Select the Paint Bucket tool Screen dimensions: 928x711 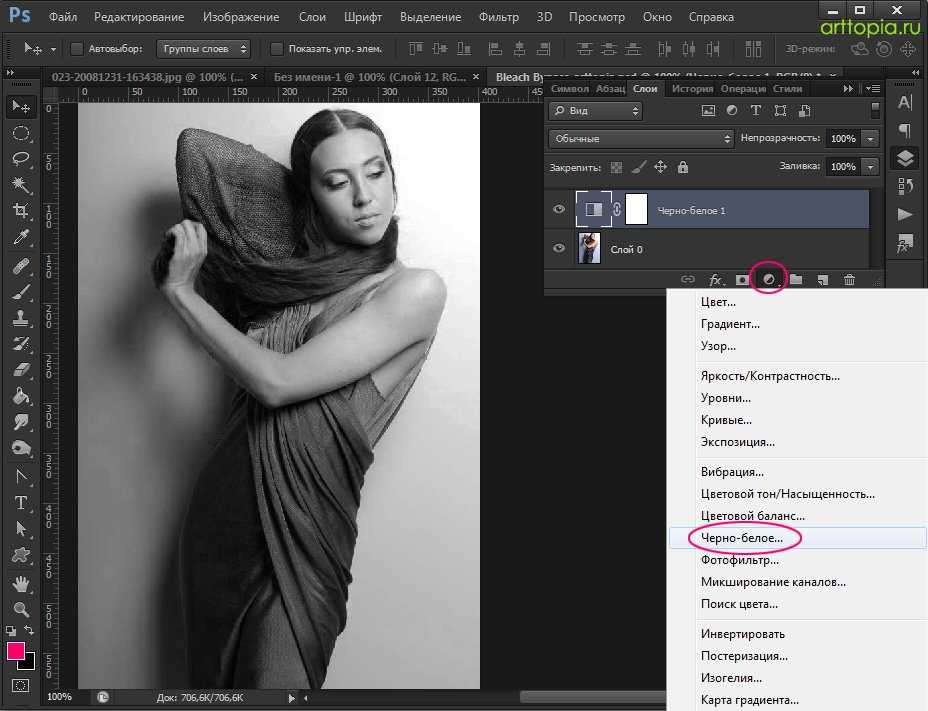pos(21,396)
